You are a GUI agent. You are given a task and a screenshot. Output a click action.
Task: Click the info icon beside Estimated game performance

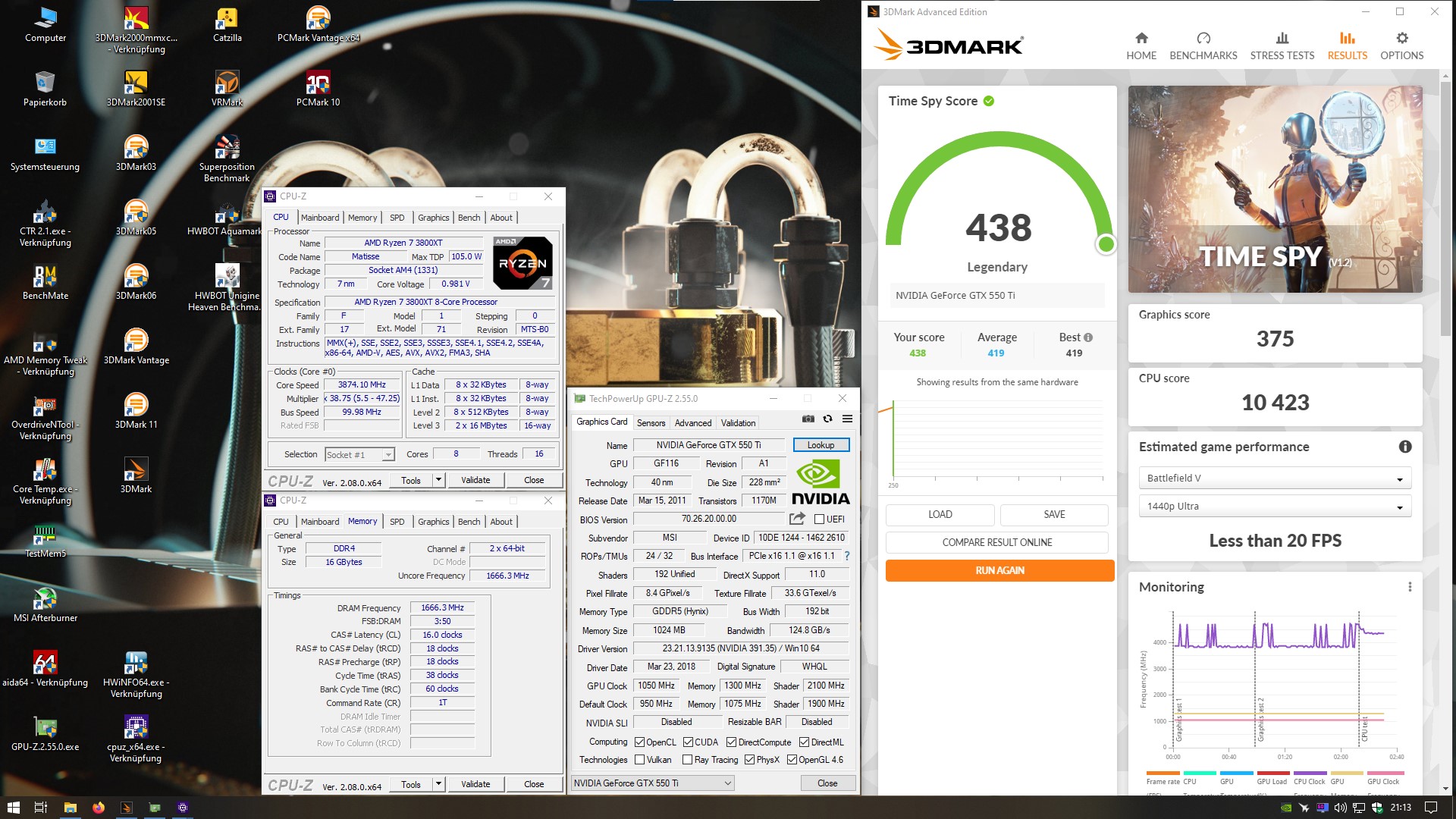coord(1405,447)
